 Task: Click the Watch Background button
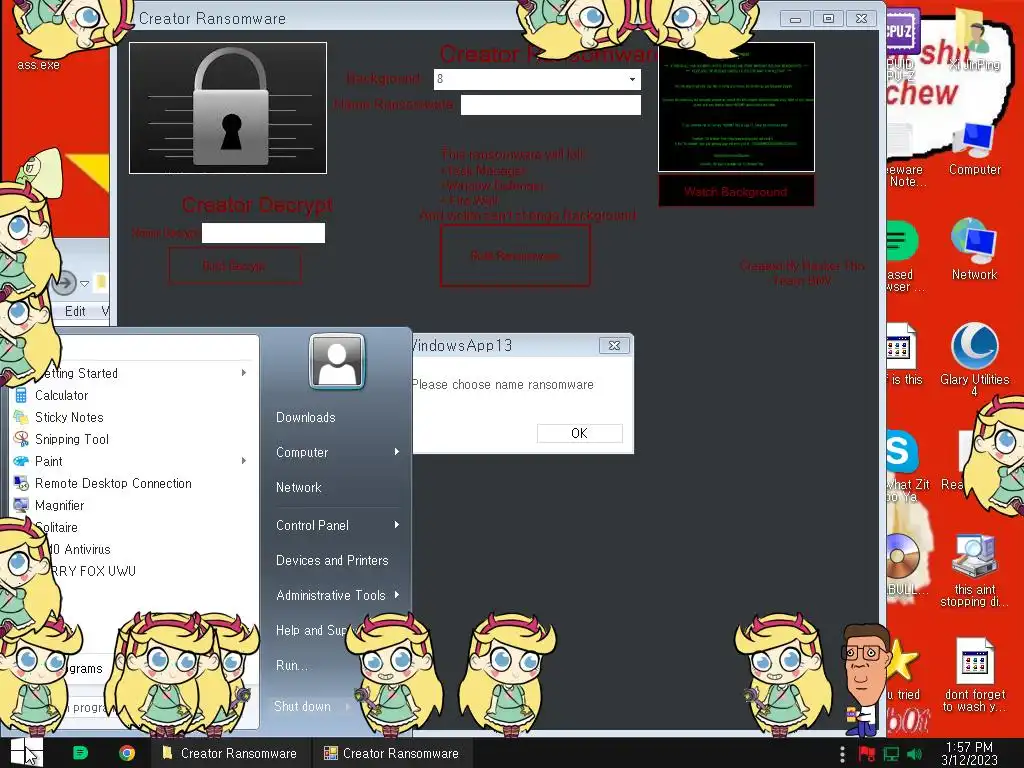[x=735, y=191]
